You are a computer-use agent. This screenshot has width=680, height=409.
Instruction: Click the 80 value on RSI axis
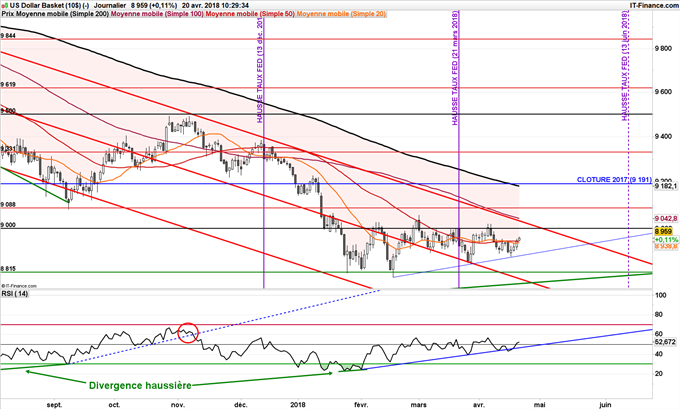[x=659, y=315]
